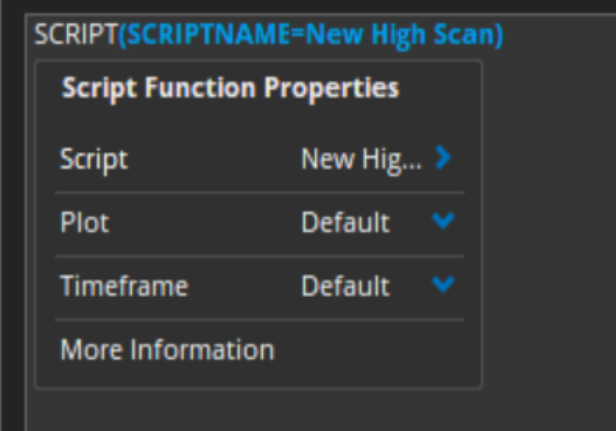Click 'New High Scan' in the formula

400,35
